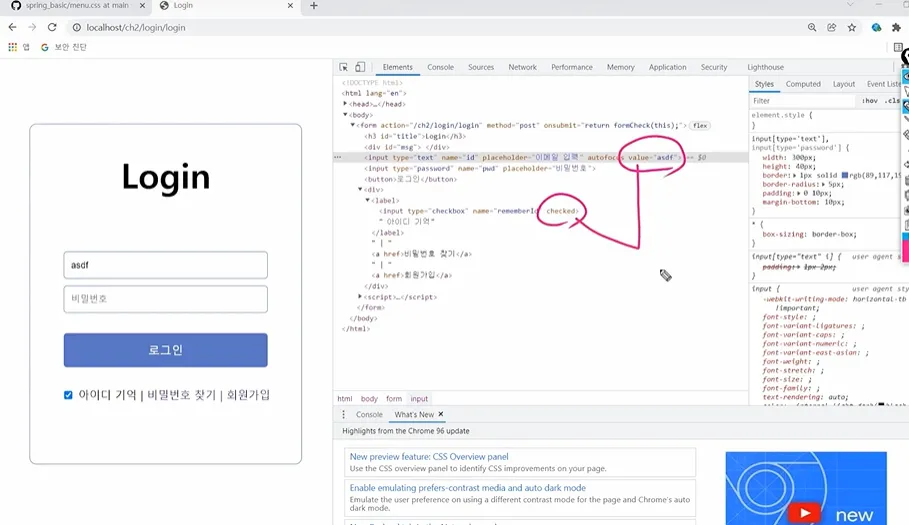Image resolution: width=909 pixels, height=525 pixels.
Task: Follow the 비밀번호 찾기 link
Action: (x=181, y=395)
